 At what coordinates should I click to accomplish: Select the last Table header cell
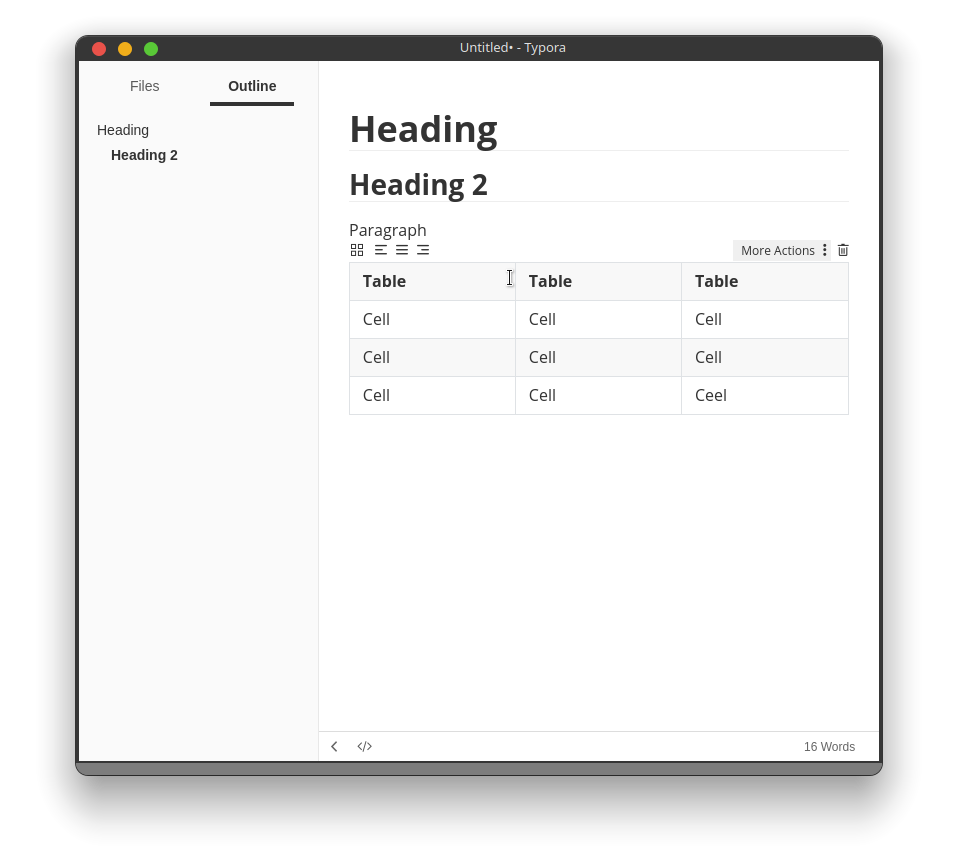click(765, 282)
